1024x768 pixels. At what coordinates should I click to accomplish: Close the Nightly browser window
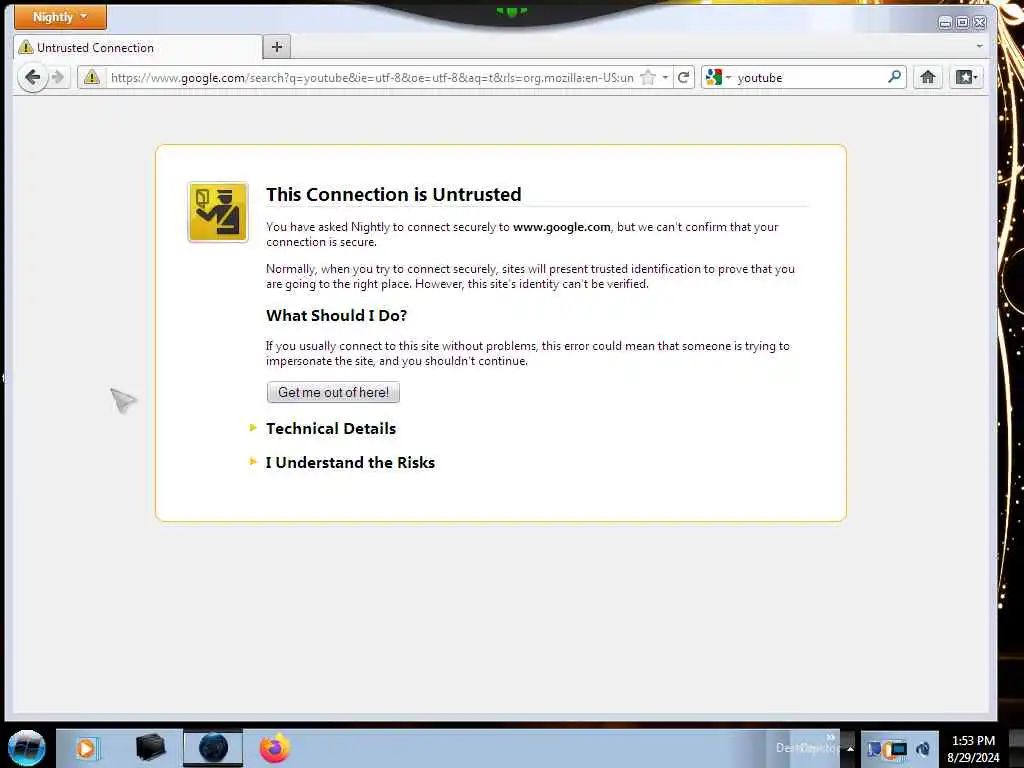point(979,23)
